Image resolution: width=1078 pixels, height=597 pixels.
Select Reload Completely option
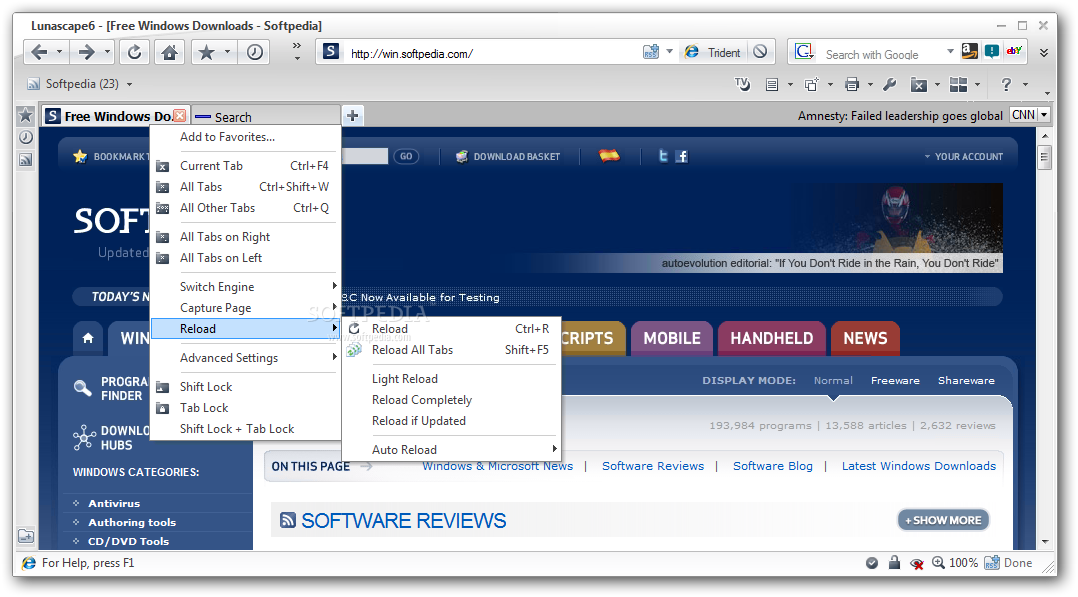coord(452,400)
